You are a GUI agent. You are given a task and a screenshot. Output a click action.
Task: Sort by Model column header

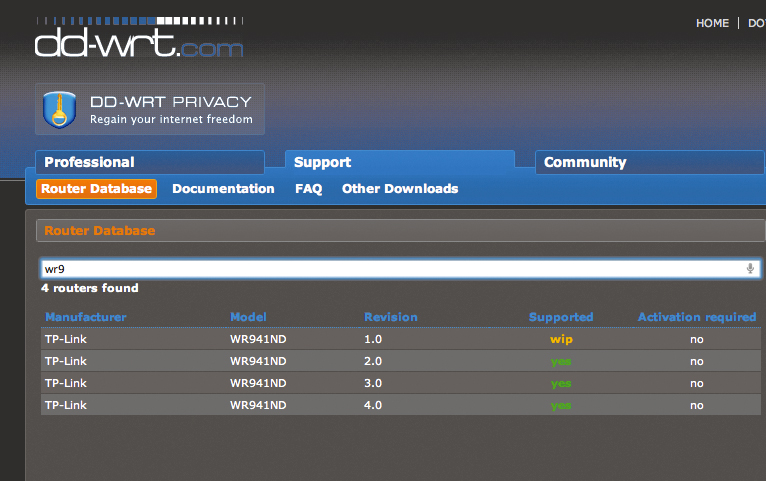(248, 317)
